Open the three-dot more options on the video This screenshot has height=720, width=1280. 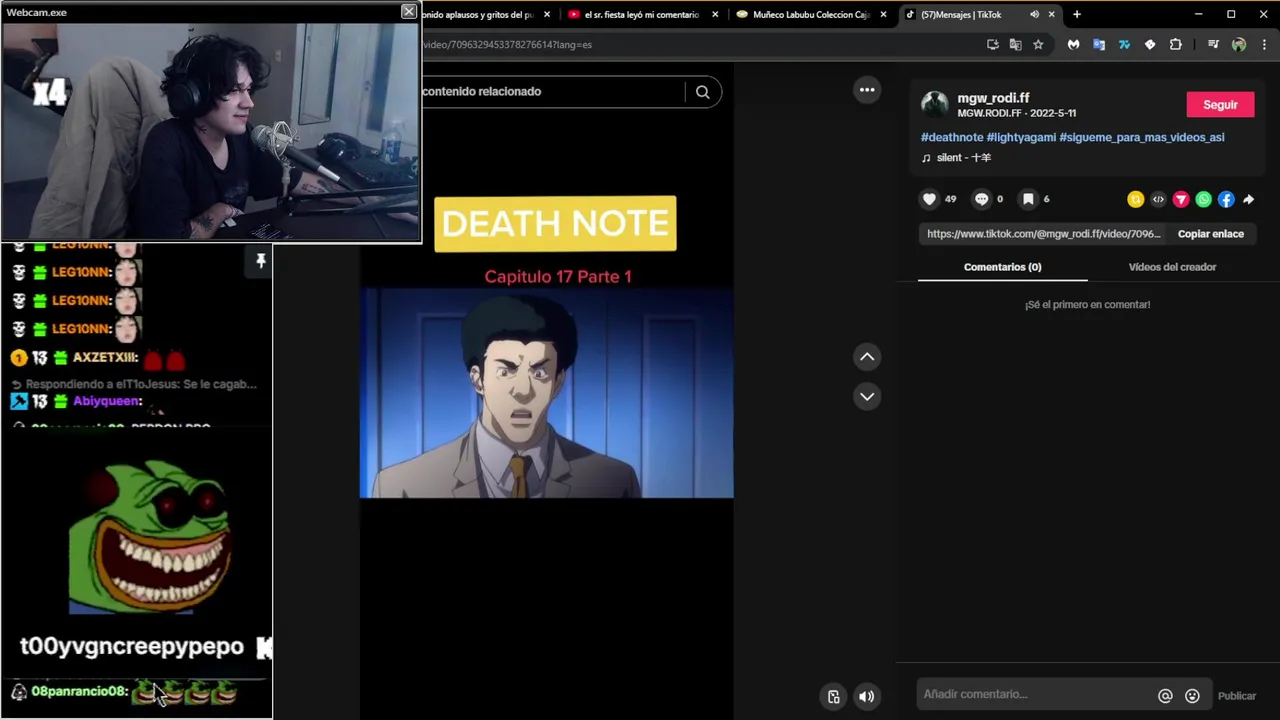point(867,90)
